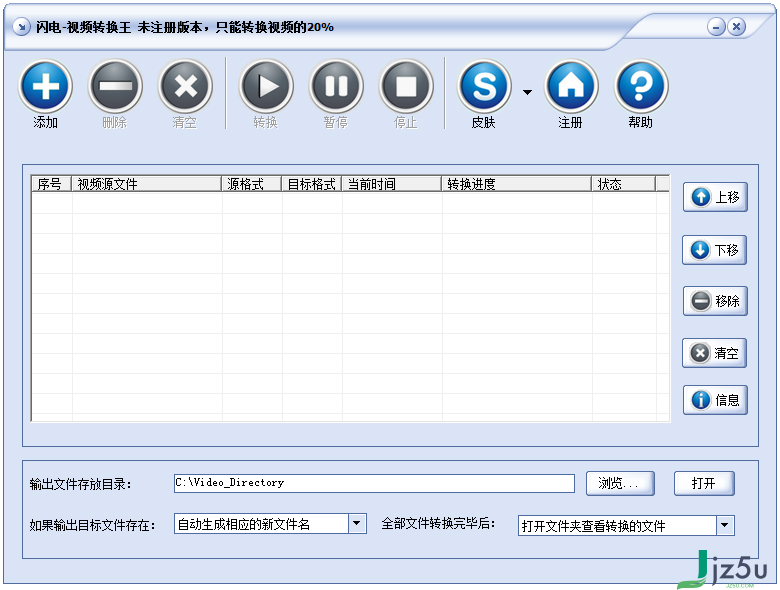
Task: Open the 皮肤 (Skin) S icon
Action: click(x=484, y=86)
